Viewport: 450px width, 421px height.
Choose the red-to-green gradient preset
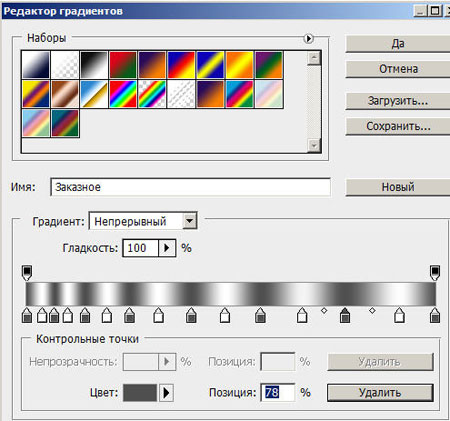pos(123,65)
